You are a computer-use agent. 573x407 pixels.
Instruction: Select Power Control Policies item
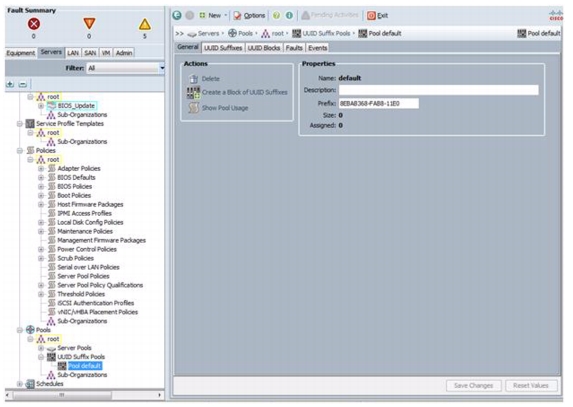[x=87, y=249]
